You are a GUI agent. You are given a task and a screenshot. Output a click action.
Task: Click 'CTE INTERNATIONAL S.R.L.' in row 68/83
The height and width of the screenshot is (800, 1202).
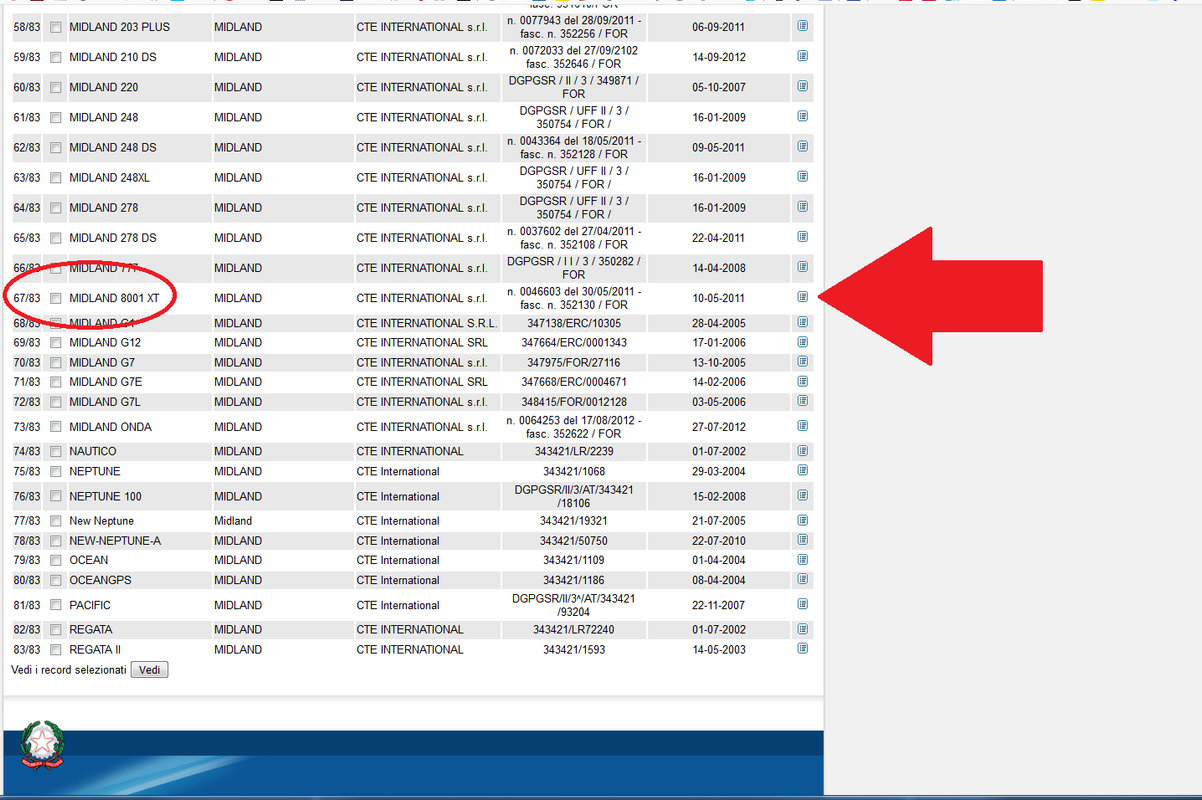(427, 323)
